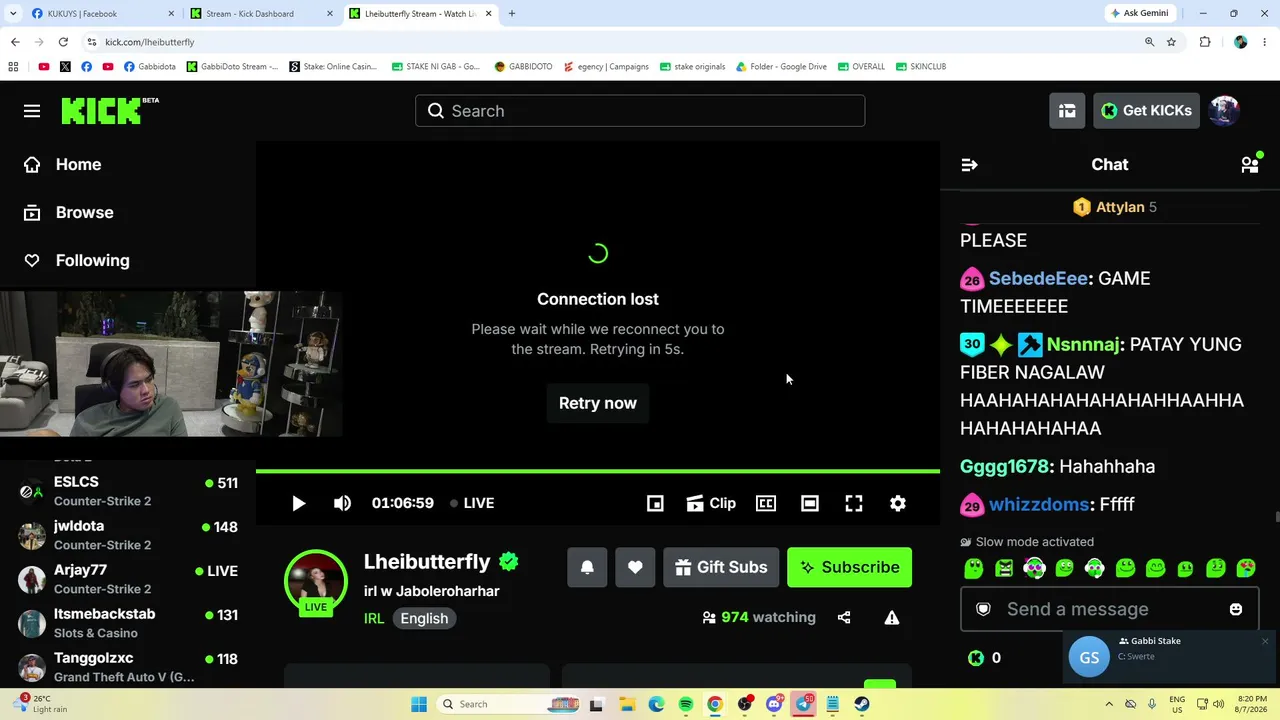Open the Kick hamburger sidebar menu
The height and width of the screenshot is (720, 1280).
click(32, 111)
